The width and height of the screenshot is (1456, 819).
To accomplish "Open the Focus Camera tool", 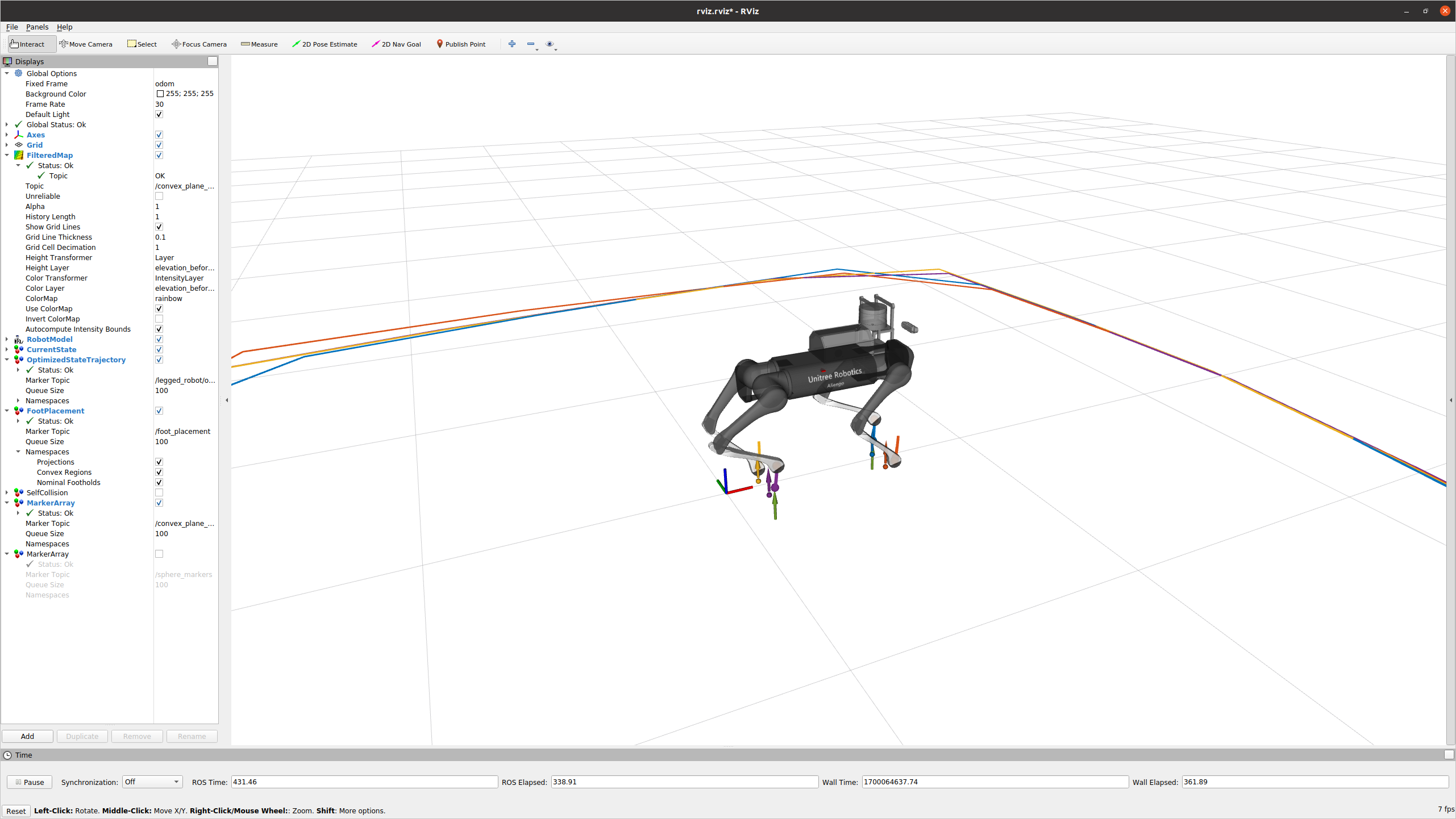I will pos(199,44).
